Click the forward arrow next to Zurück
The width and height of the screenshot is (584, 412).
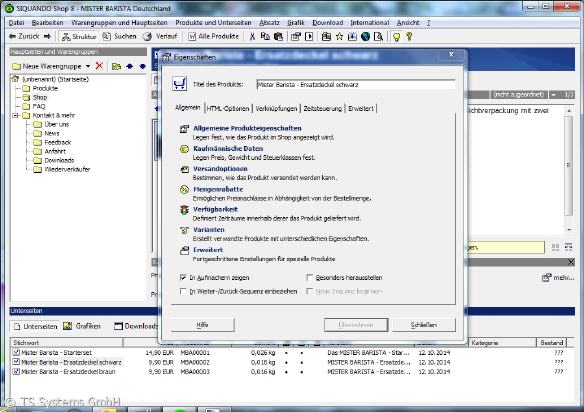point(47,36)
